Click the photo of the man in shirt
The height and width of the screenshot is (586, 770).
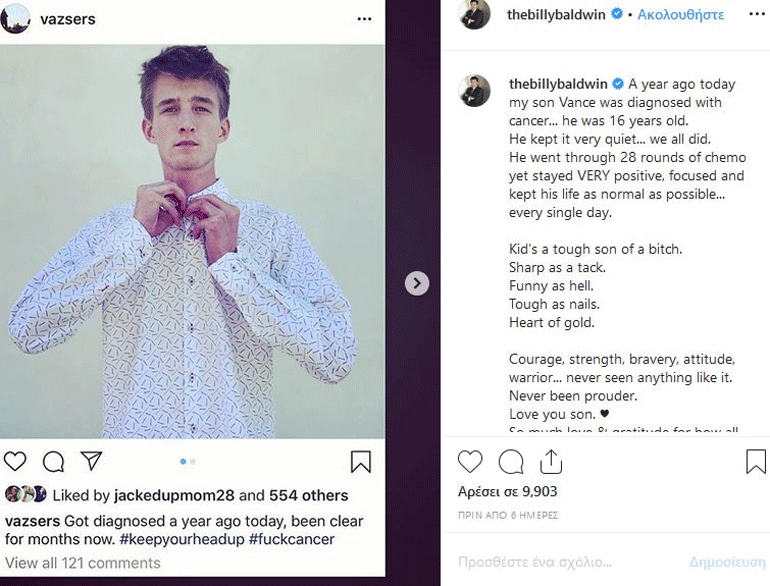click(x=193, y=240)
